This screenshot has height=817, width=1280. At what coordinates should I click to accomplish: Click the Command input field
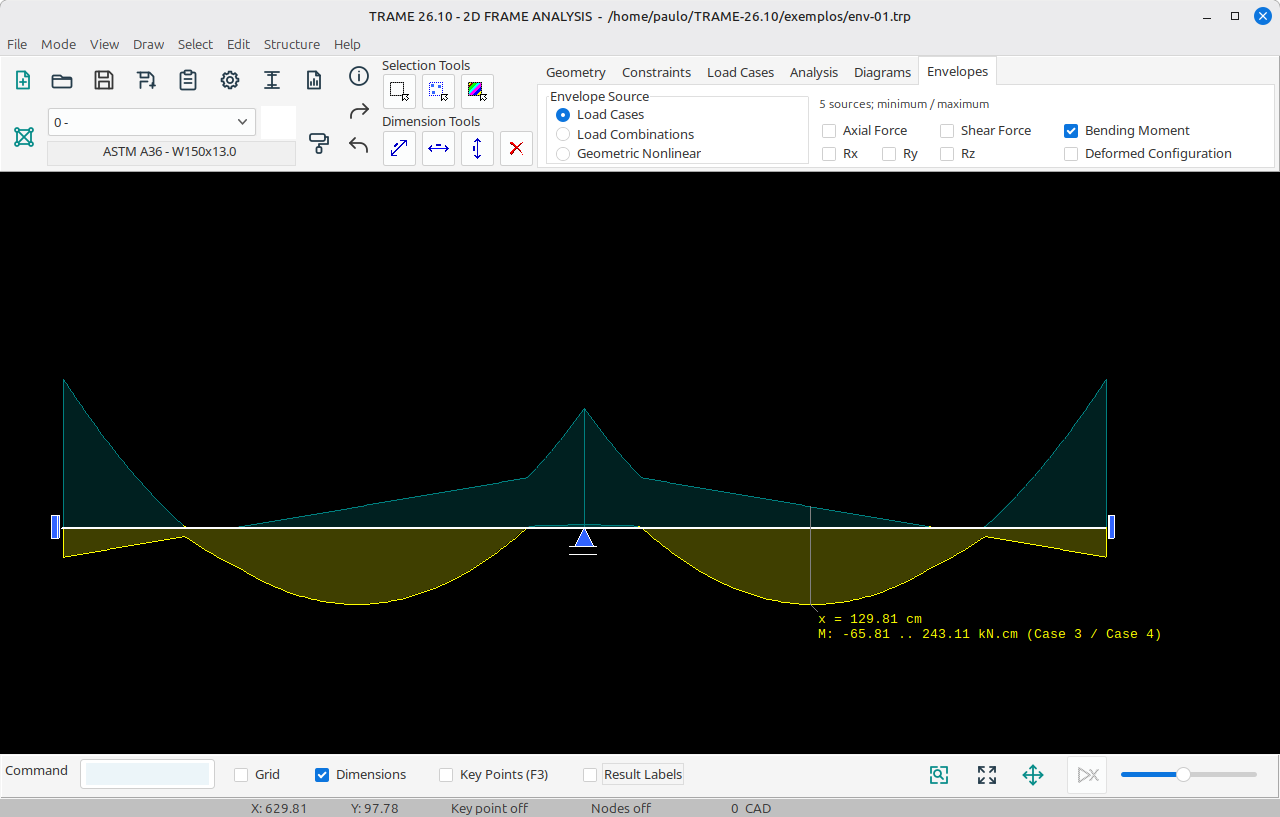click(148, 774)
